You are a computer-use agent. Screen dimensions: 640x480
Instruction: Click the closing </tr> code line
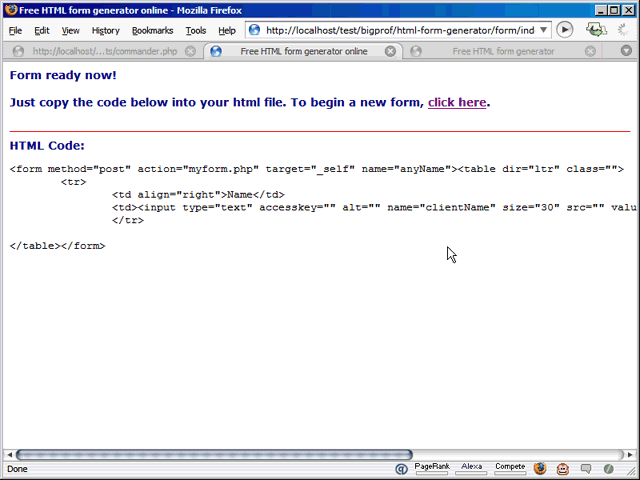click(x=128, y=220)
